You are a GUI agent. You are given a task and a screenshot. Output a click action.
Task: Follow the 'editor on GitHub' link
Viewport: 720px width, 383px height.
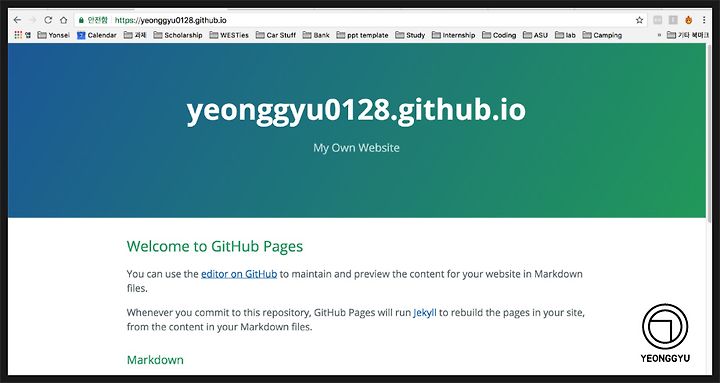tap(239, 274)
